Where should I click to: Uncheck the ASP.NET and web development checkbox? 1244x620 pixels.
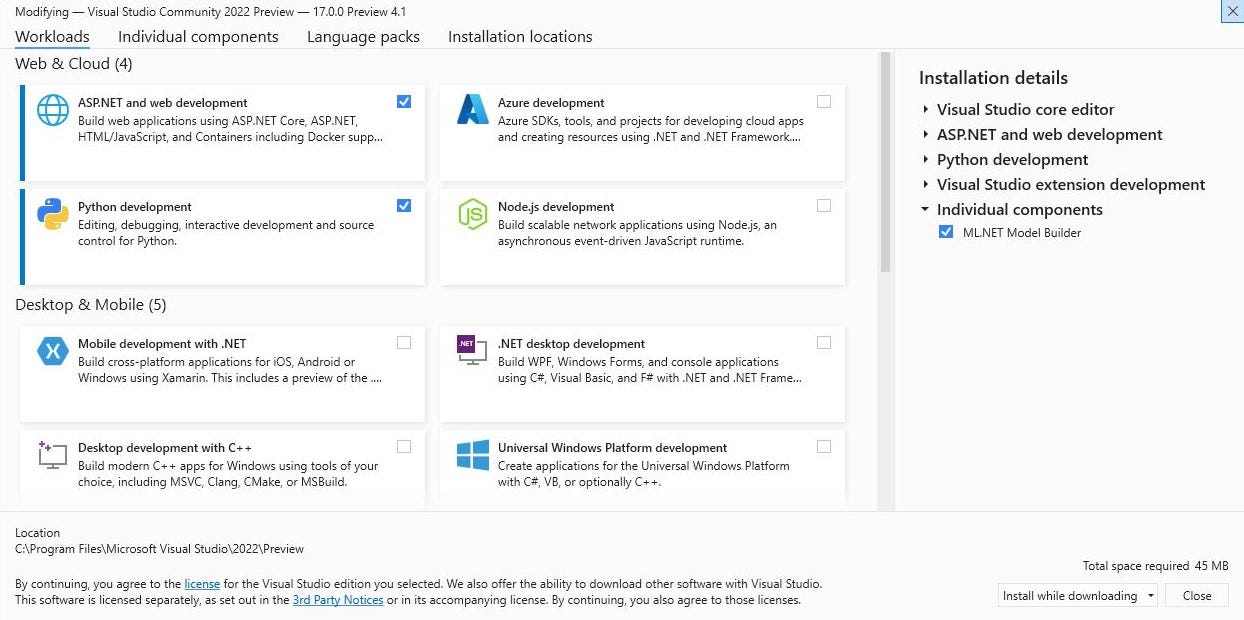(404, 101)
